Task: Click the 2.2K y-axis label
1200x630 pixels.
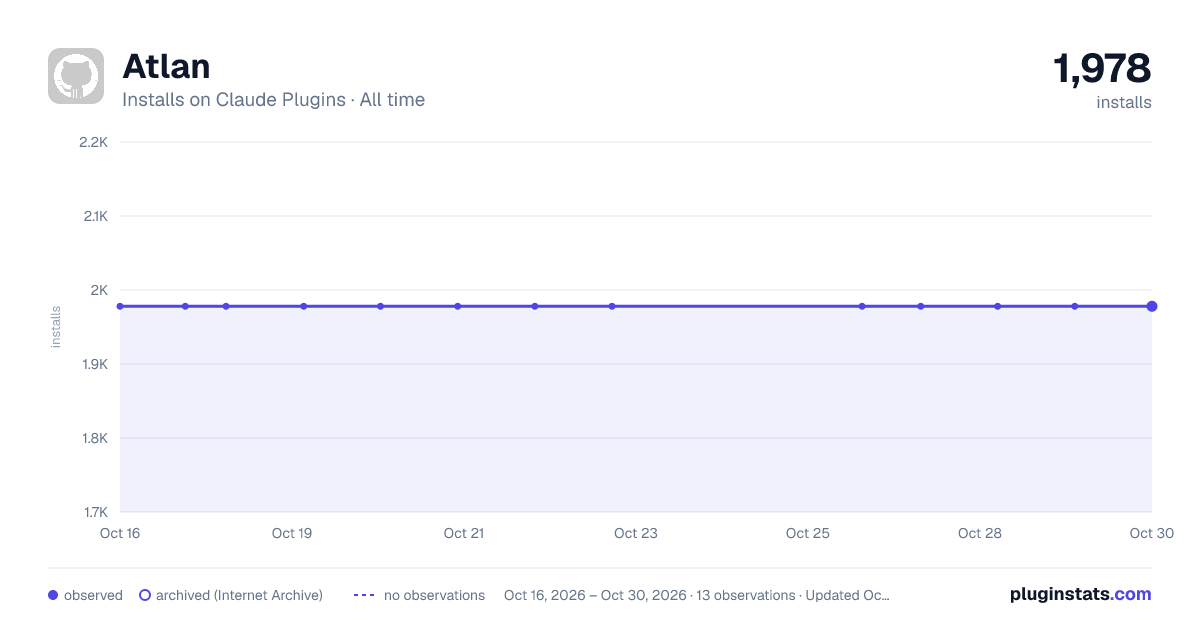Action: click(93, 142)
